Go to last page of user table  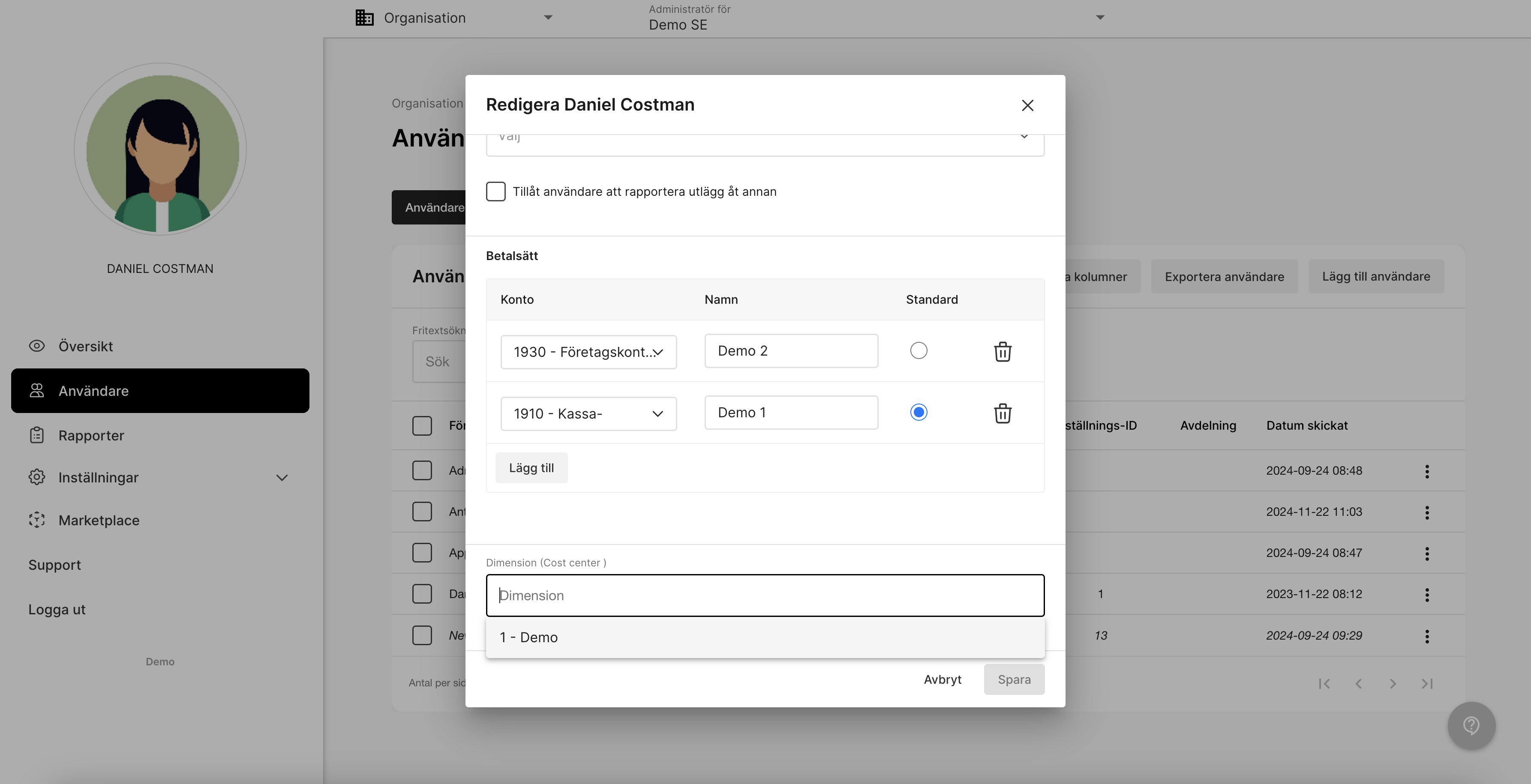1427,684
